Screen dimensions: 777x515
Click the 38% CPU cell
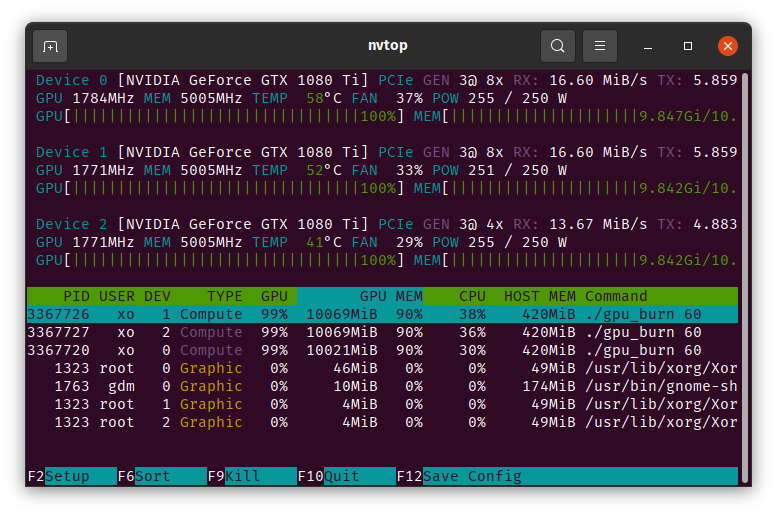pos(472,314)
